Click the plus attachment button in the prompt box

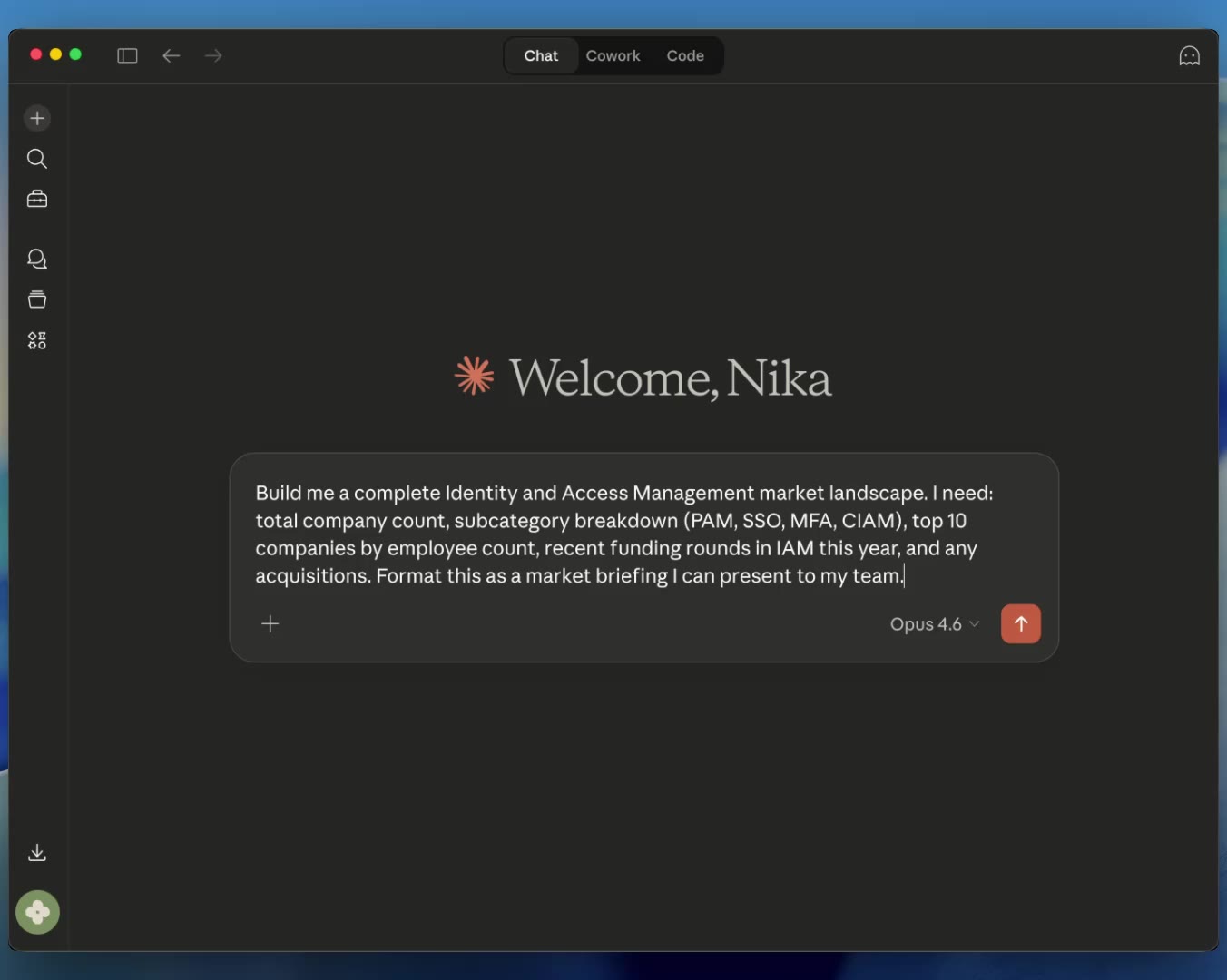(270, 624)
